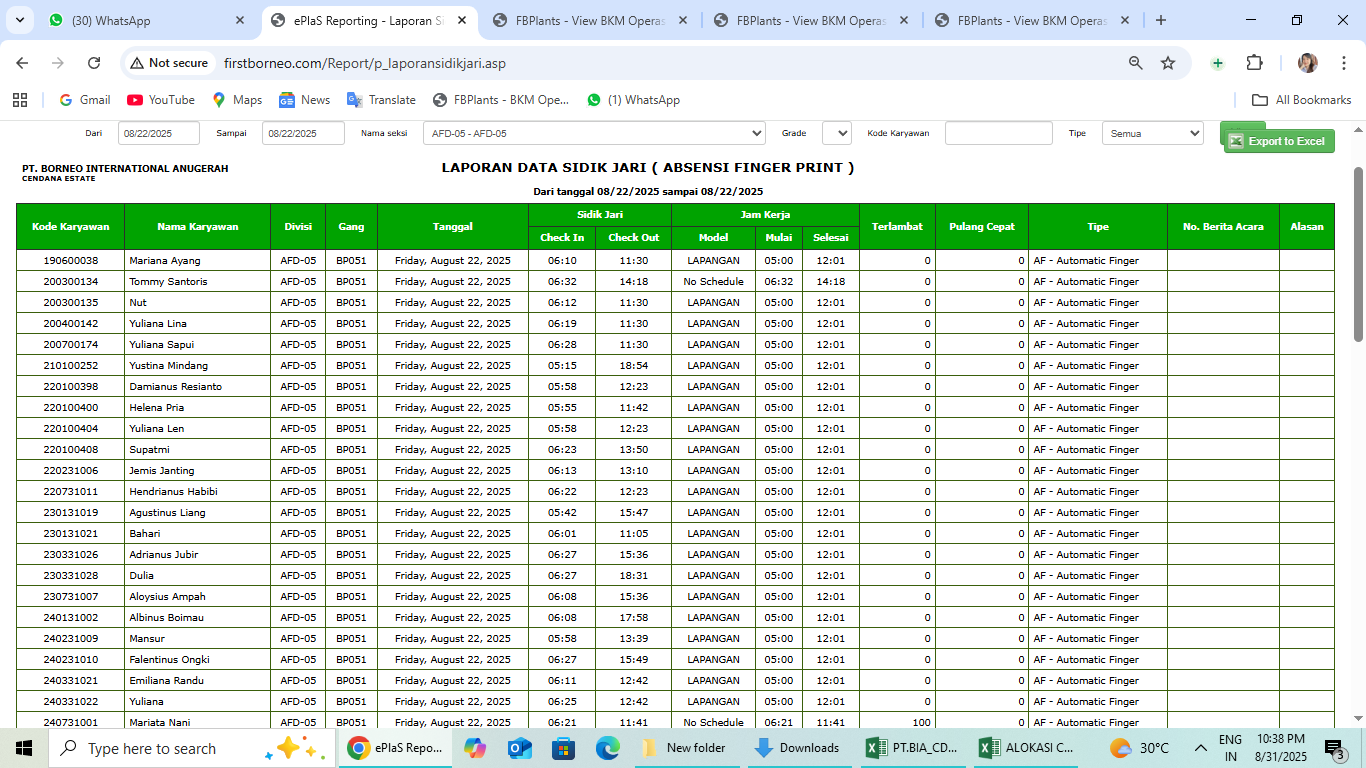Open the Tipe Semua dropdown

1152,133
